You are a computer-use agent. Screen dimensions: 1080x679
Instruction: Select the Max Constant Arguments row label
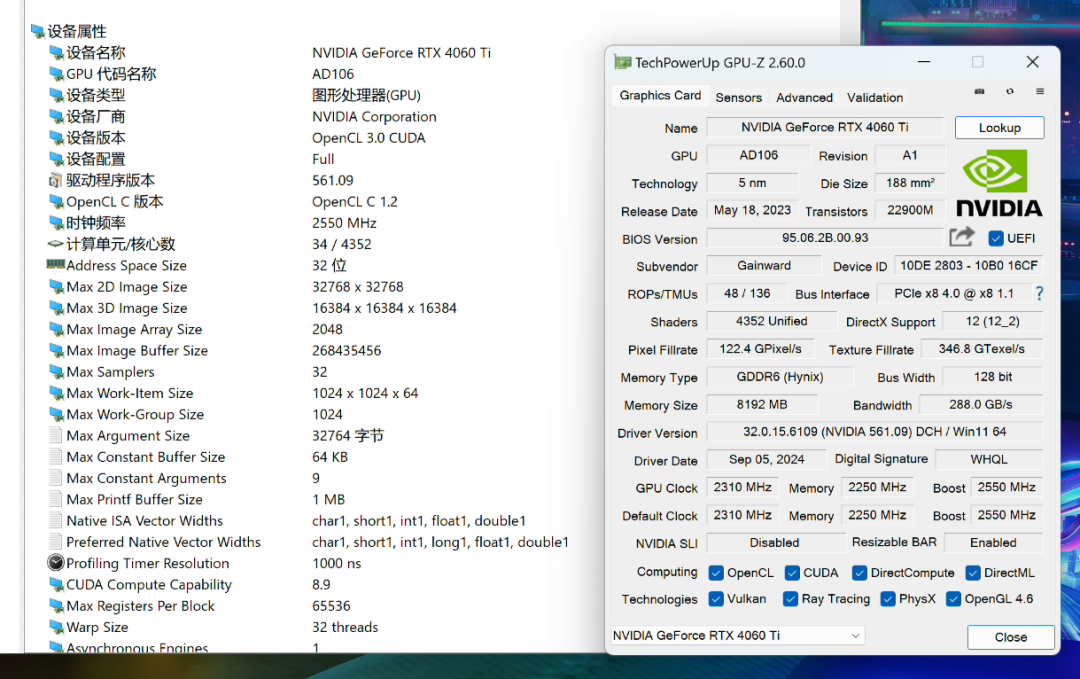(x=147, y=478)
